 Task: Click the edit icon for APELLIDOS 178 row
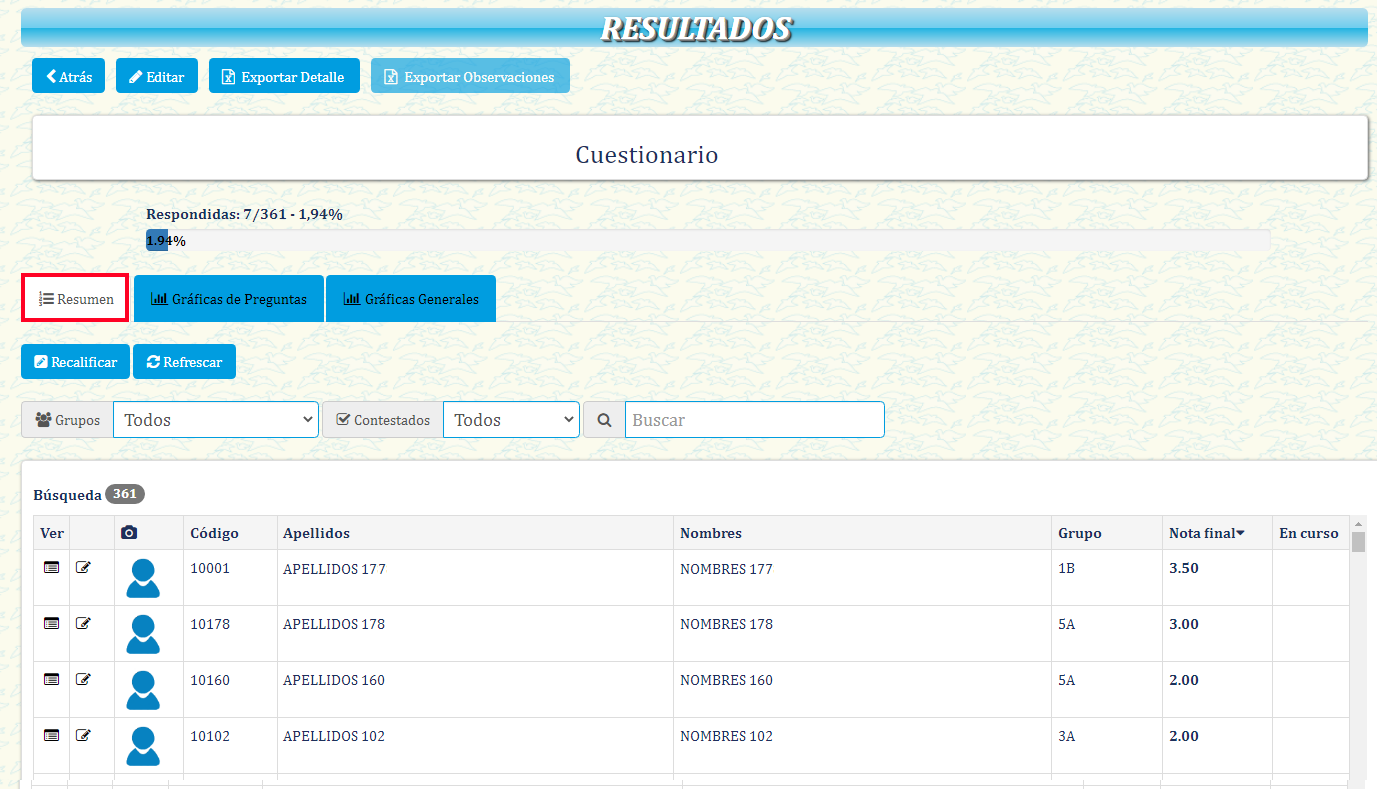(x=84, y=623)
